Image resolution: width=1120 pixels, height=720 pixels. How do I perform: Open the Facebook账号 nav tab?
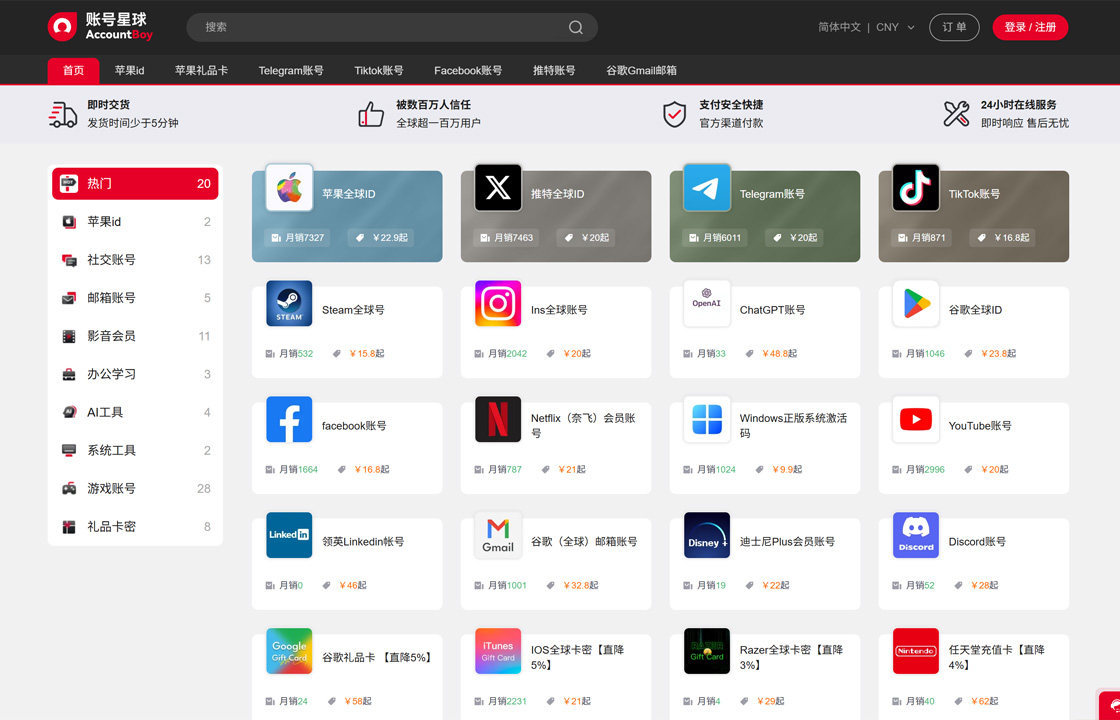(x=468, y=71)
